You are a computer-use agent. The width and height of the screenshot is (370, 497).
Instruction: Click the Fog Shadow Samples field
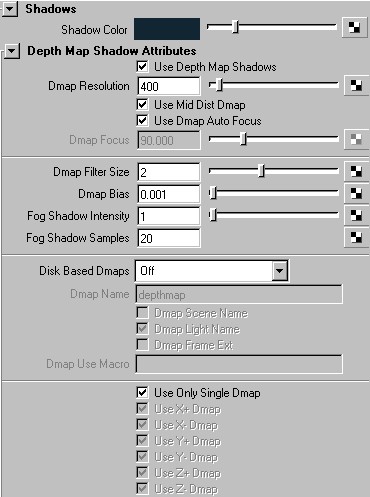[169, 238]
